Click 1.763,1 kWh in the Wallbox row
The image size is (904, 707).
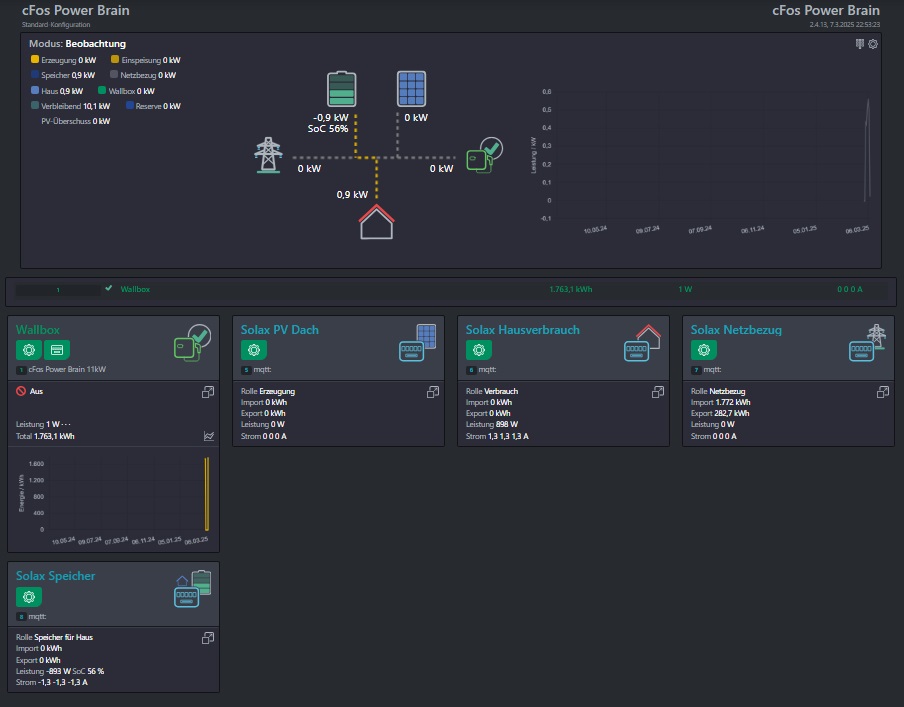point(571,289)
